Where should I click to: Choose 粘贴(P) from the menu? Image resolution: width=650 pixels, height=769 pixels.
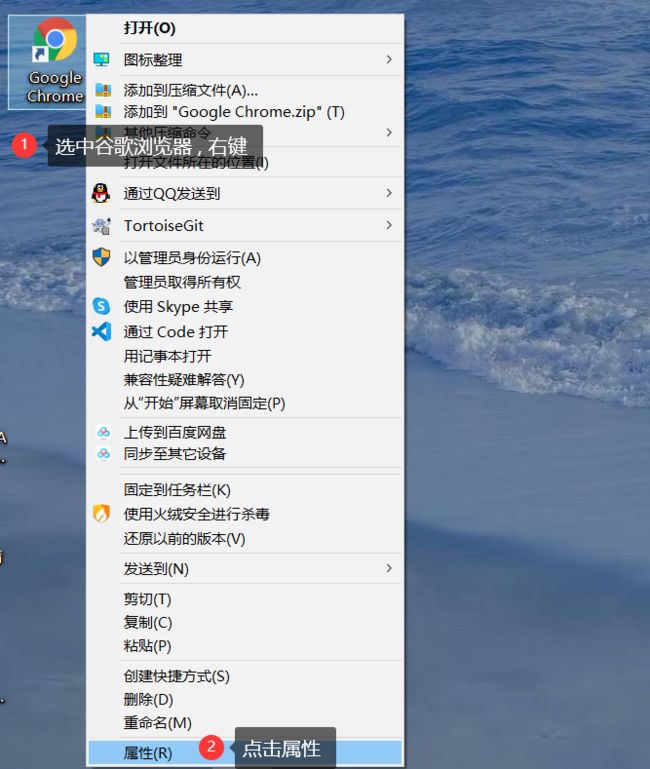(x=245, y=646)
